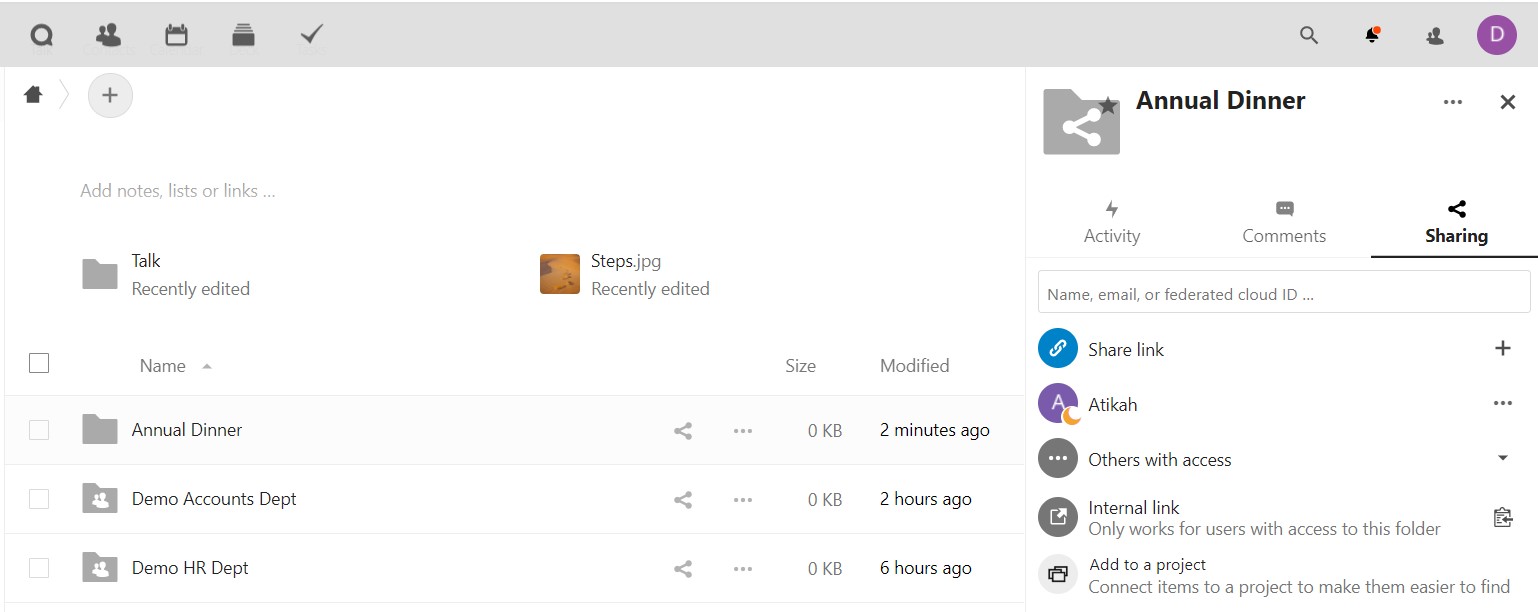Copy internal link to clipboard
The width and height of the screenshot is (1538, 612).
pyautogui.click(x=1502, y=517)
